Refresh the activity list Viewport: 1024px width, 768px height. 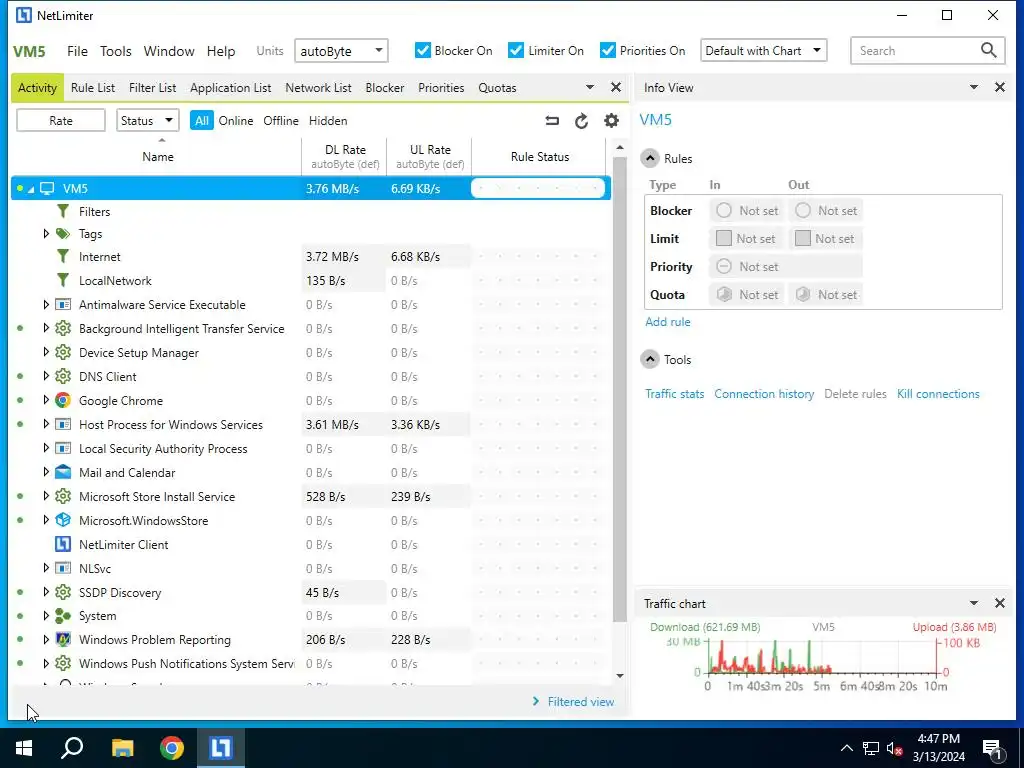[x=581, y=121]
